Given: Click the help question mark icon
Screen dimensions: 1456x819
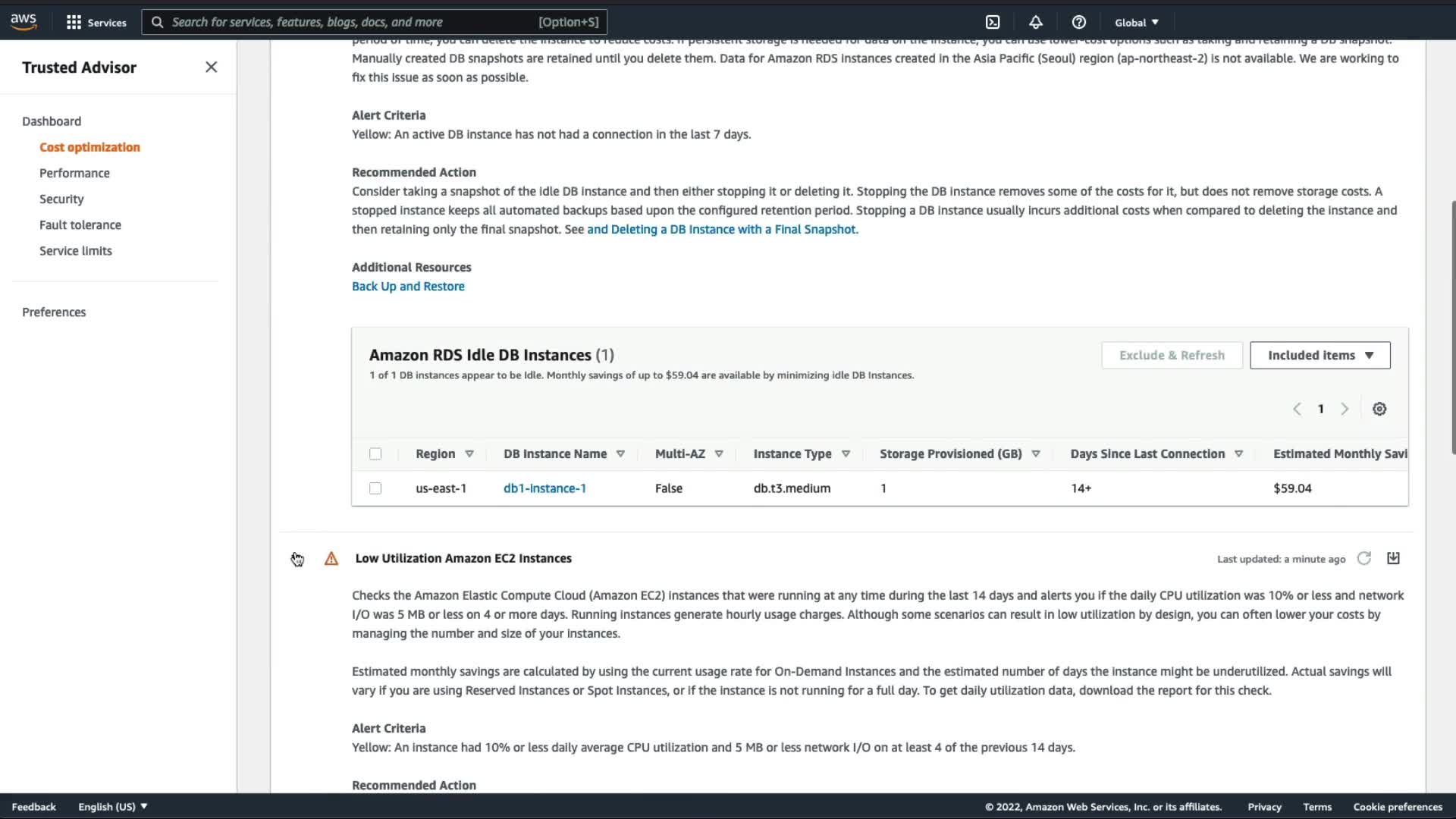Looking at the screenshot, I should (x=1078, y=22).
